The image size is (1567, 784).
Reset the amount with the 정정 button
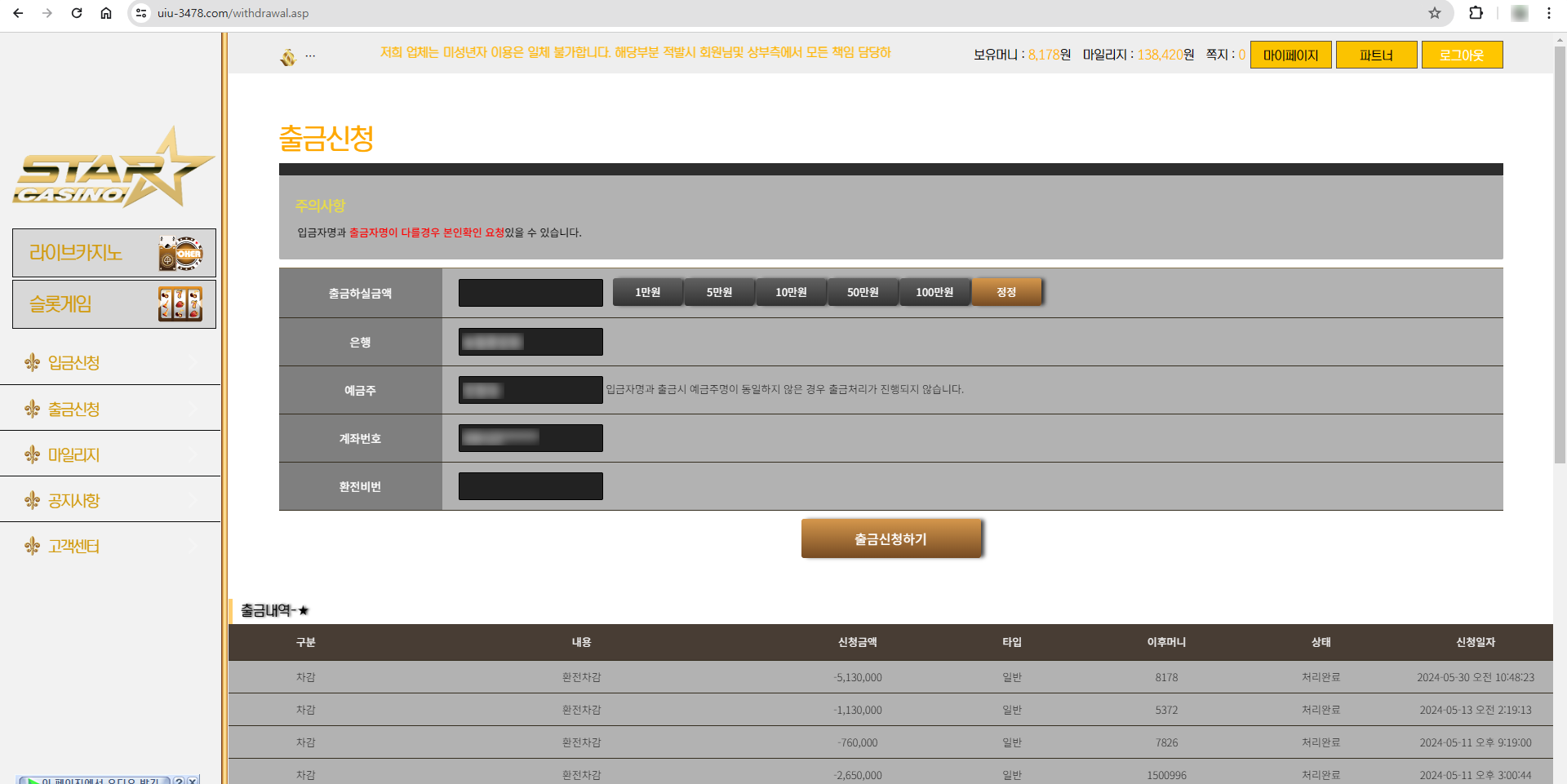pos(1007,292)
